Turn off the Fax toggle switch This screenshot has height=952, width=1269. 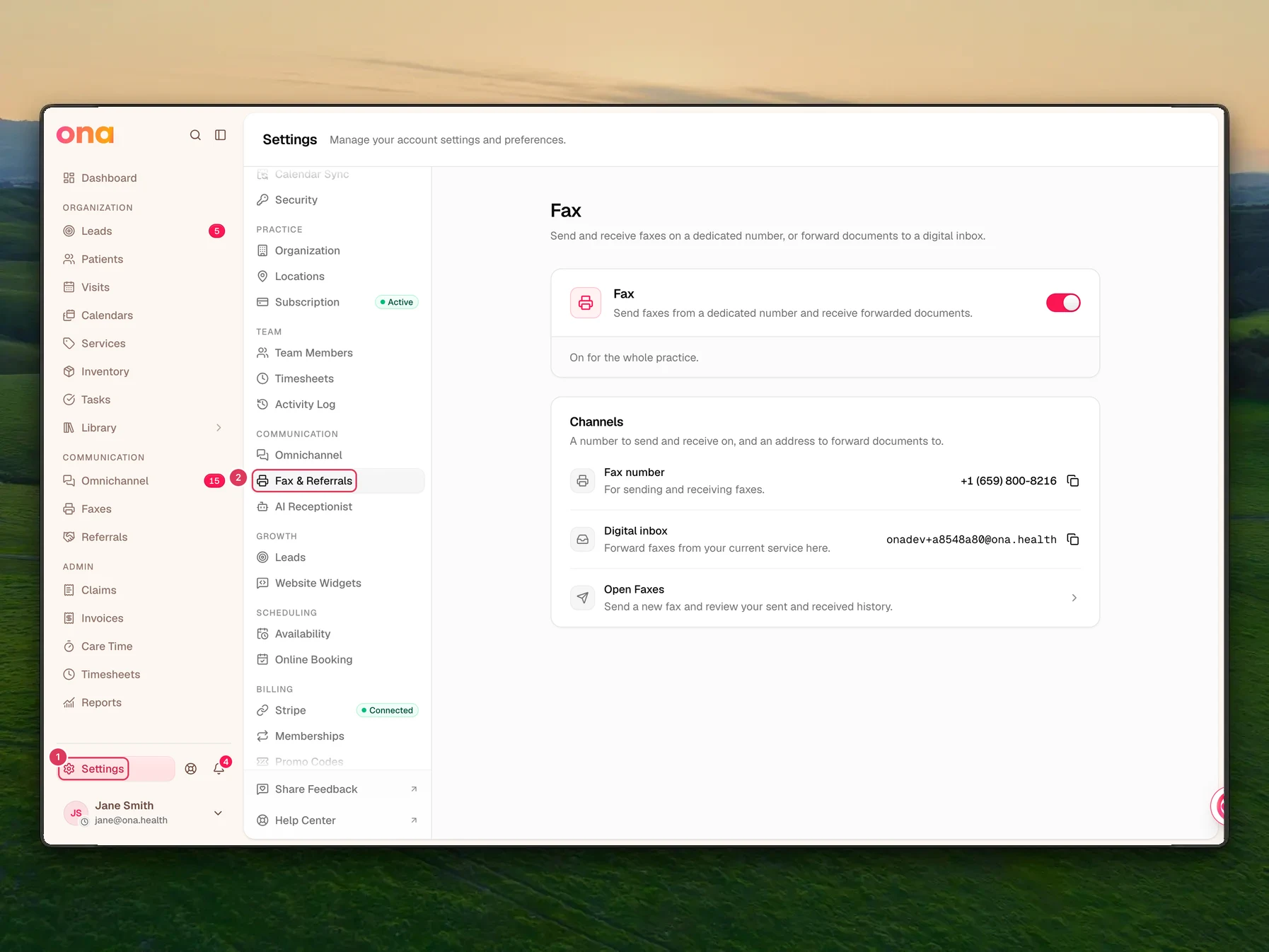[1063, 303]
